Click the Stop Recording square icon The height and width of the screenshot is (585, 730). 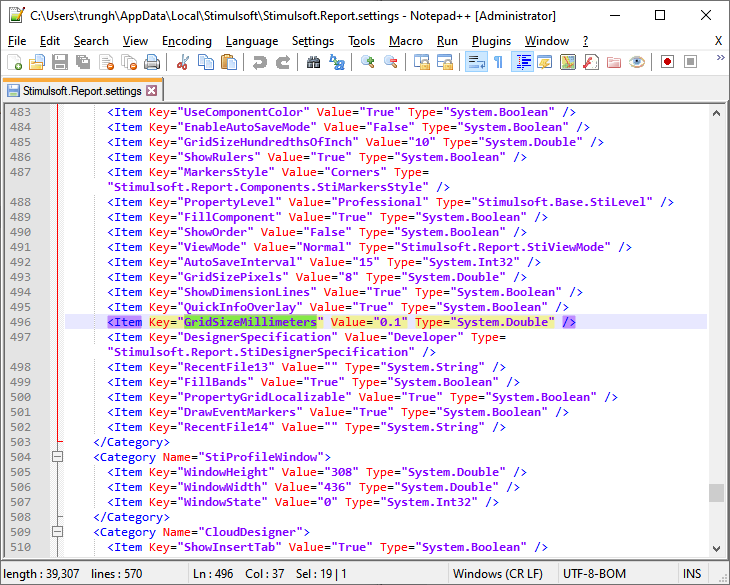(690, 62)
